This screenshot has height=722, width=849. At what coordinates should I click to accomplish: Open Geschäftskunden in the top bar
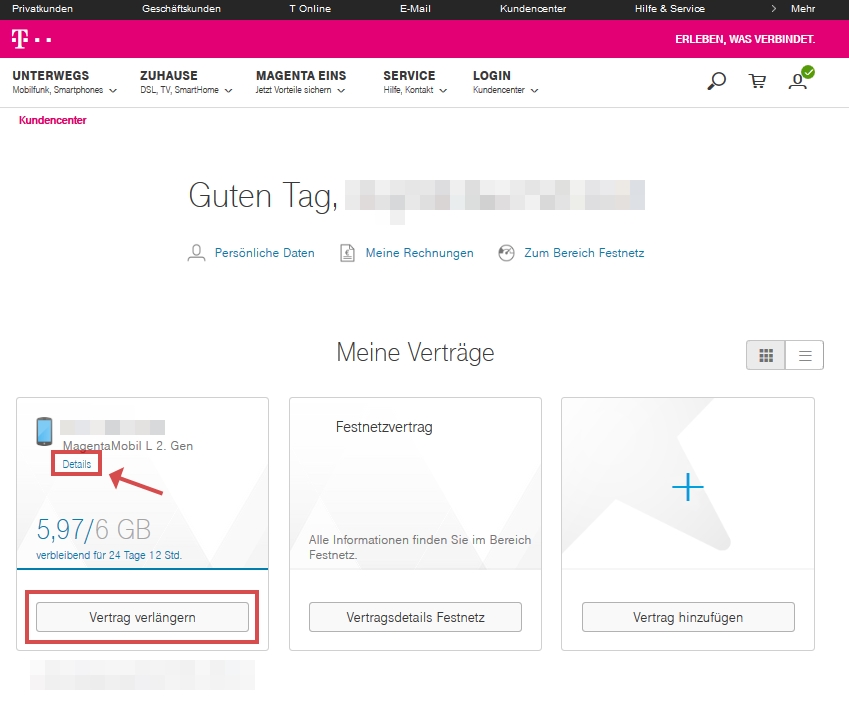pos(181,9)
